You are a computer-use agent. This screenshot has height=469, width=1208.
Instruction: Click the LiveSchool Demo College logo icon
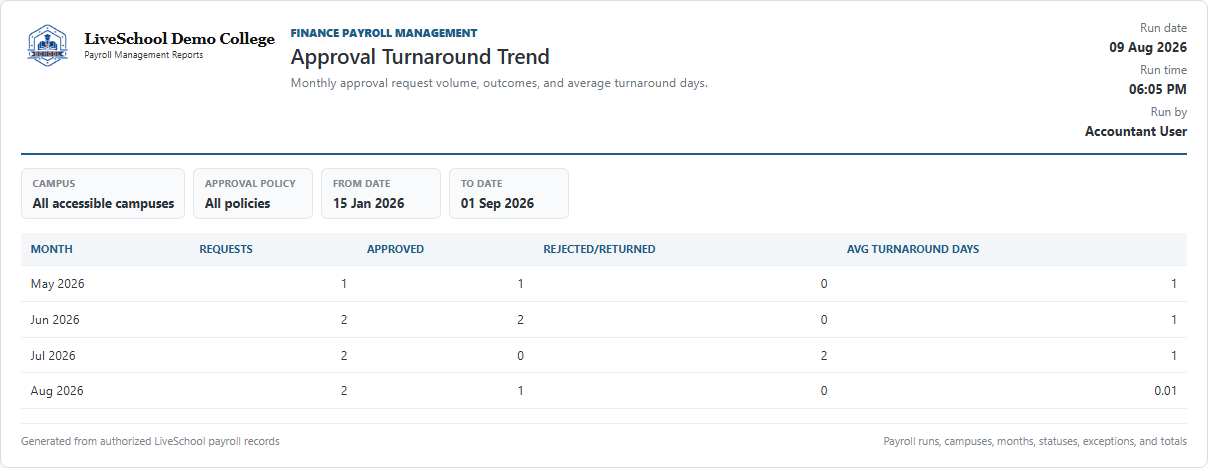click(x=48, y=45)
